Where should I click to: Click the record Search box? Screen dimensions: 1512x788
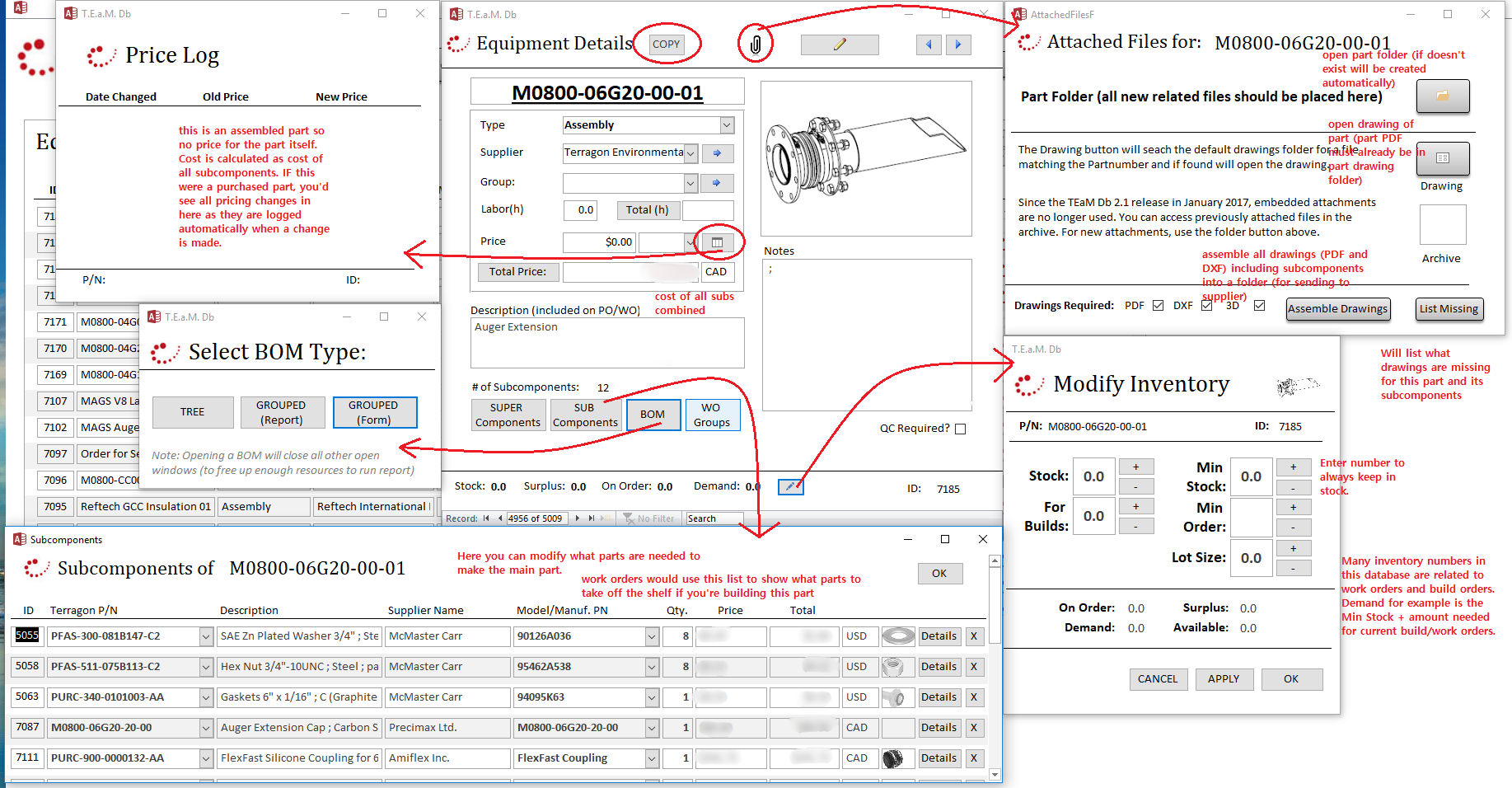(x=714, y=518)
